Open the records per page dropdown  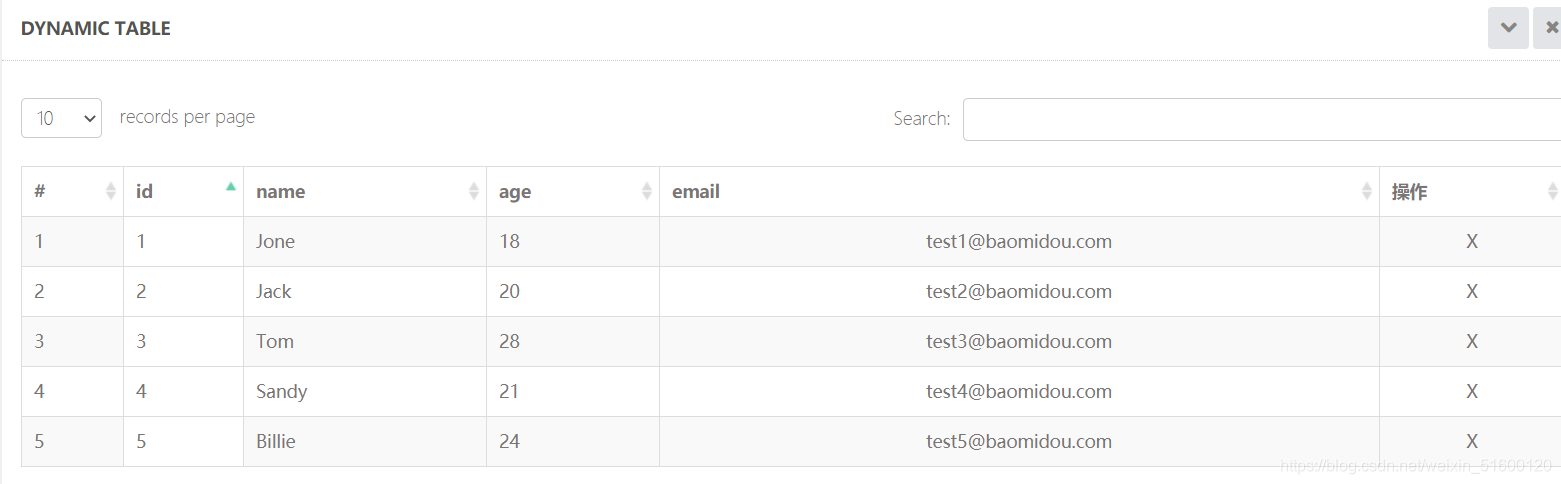point(61,118)
